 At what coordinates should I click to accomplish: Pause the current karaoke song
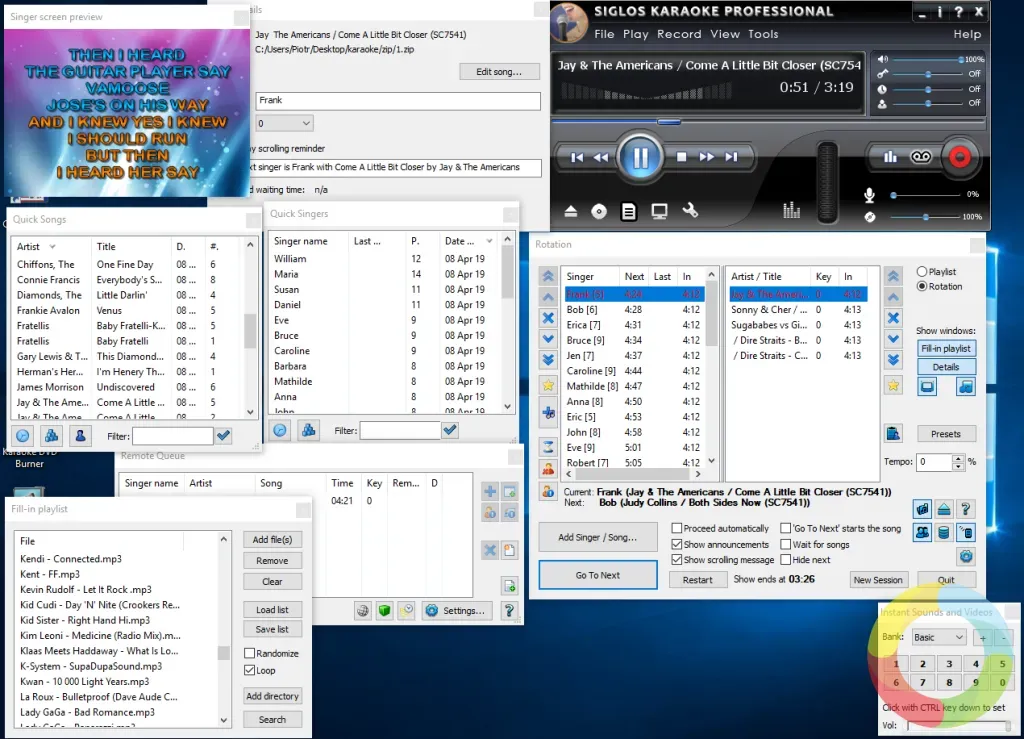(640, 157)
